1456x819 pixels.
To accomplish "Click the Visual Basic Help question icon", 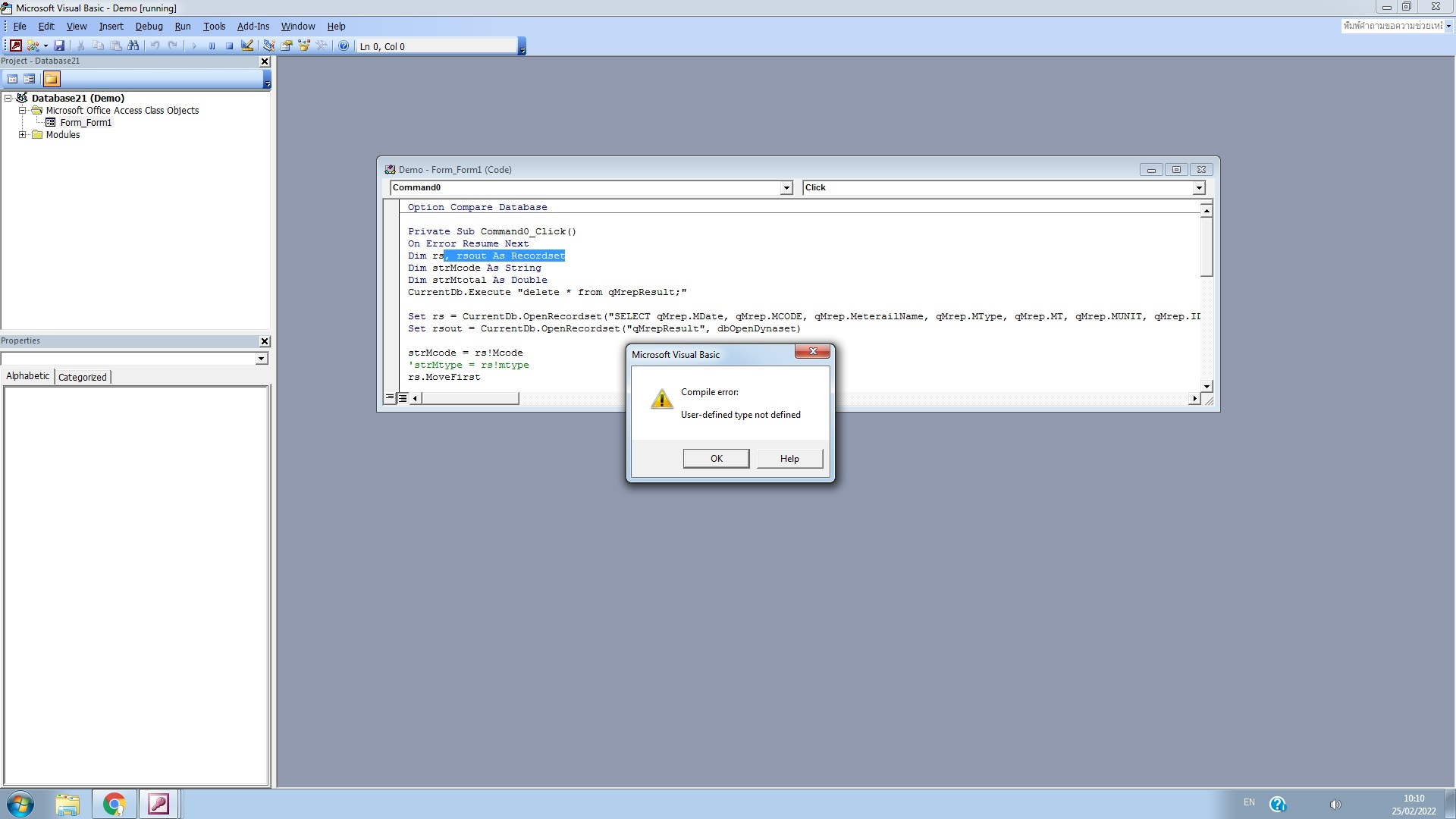I will click(344, 46).
